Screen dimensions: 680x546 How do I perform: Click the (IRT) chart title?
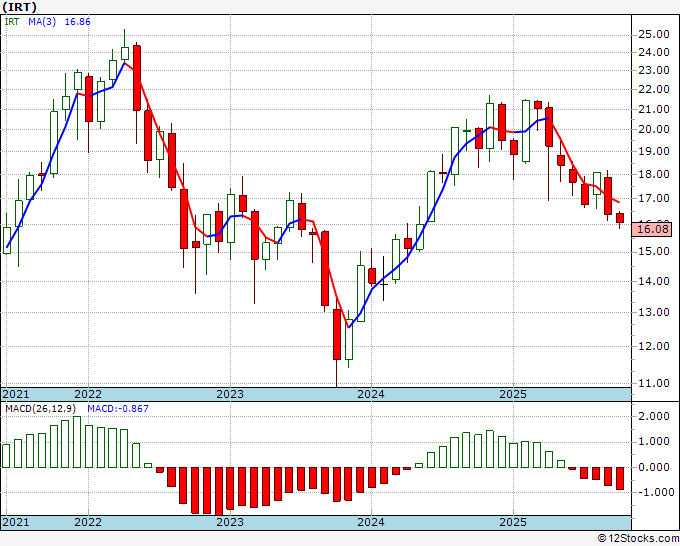[20, 7]
